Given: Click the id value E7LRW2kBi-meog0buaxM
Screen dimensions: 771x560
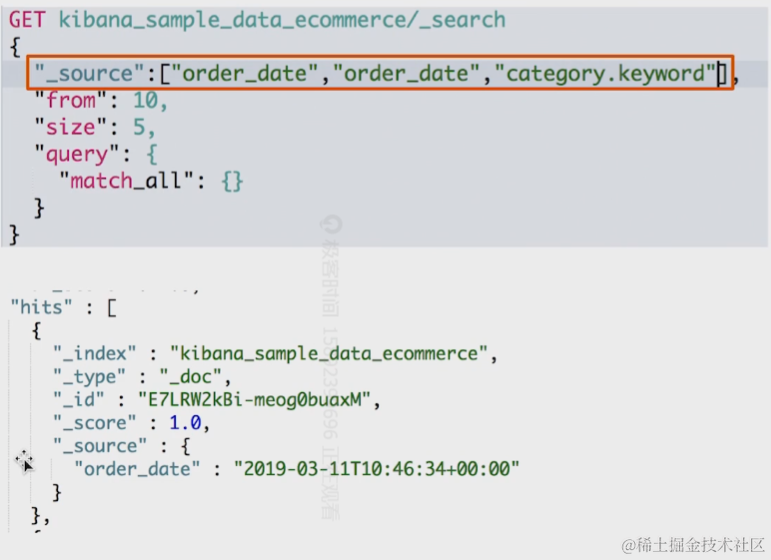Looking at the screenshot, I should (254, 400).
